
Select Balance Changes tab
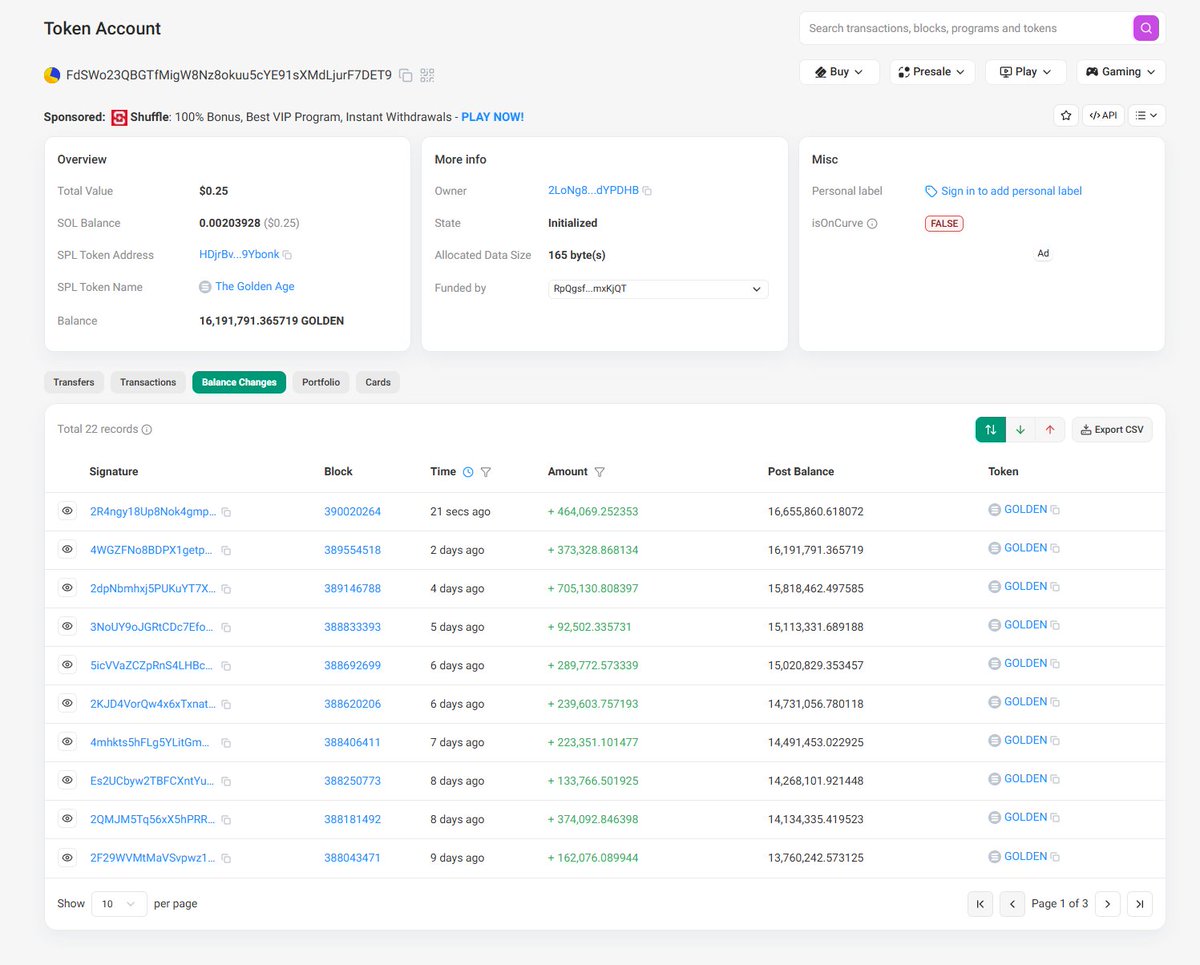pyautogui.click(x=239, y=382)
